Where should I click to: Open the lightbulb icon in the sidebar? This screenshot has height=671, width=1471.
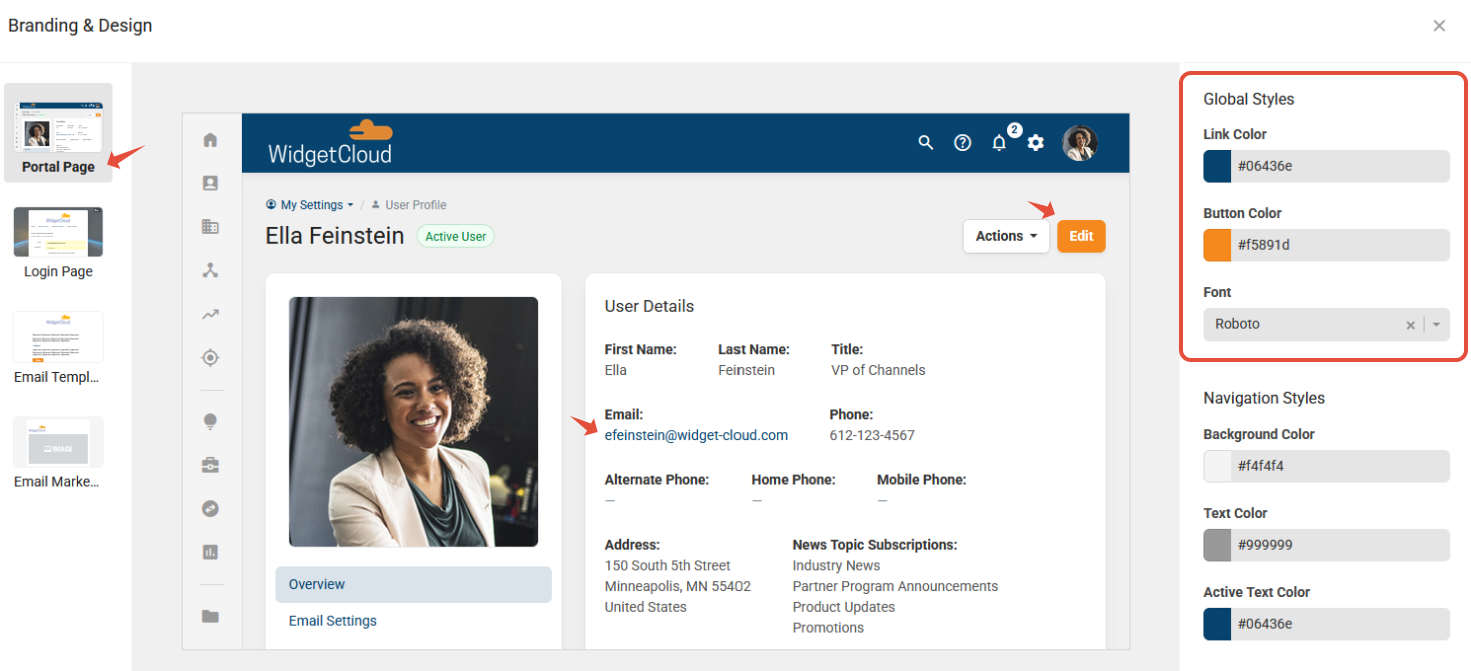[210, 422]
